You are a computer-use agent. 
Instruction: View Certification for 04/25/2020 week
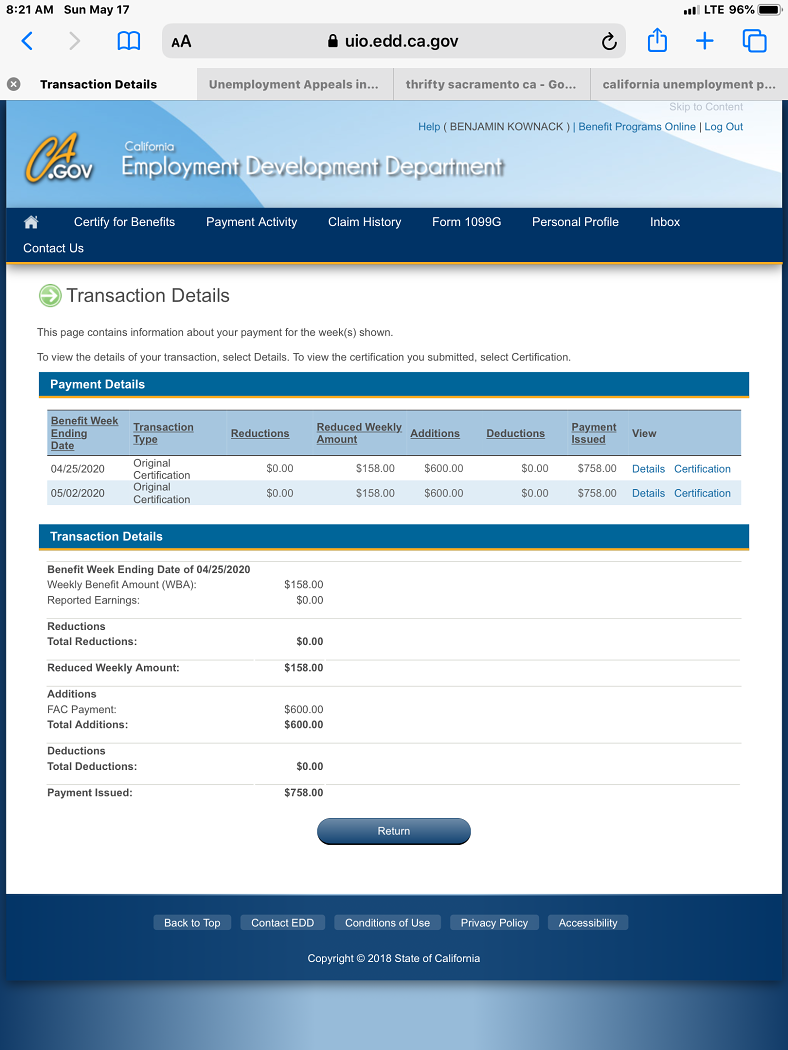pyautogui.click(x=702, y=469)
